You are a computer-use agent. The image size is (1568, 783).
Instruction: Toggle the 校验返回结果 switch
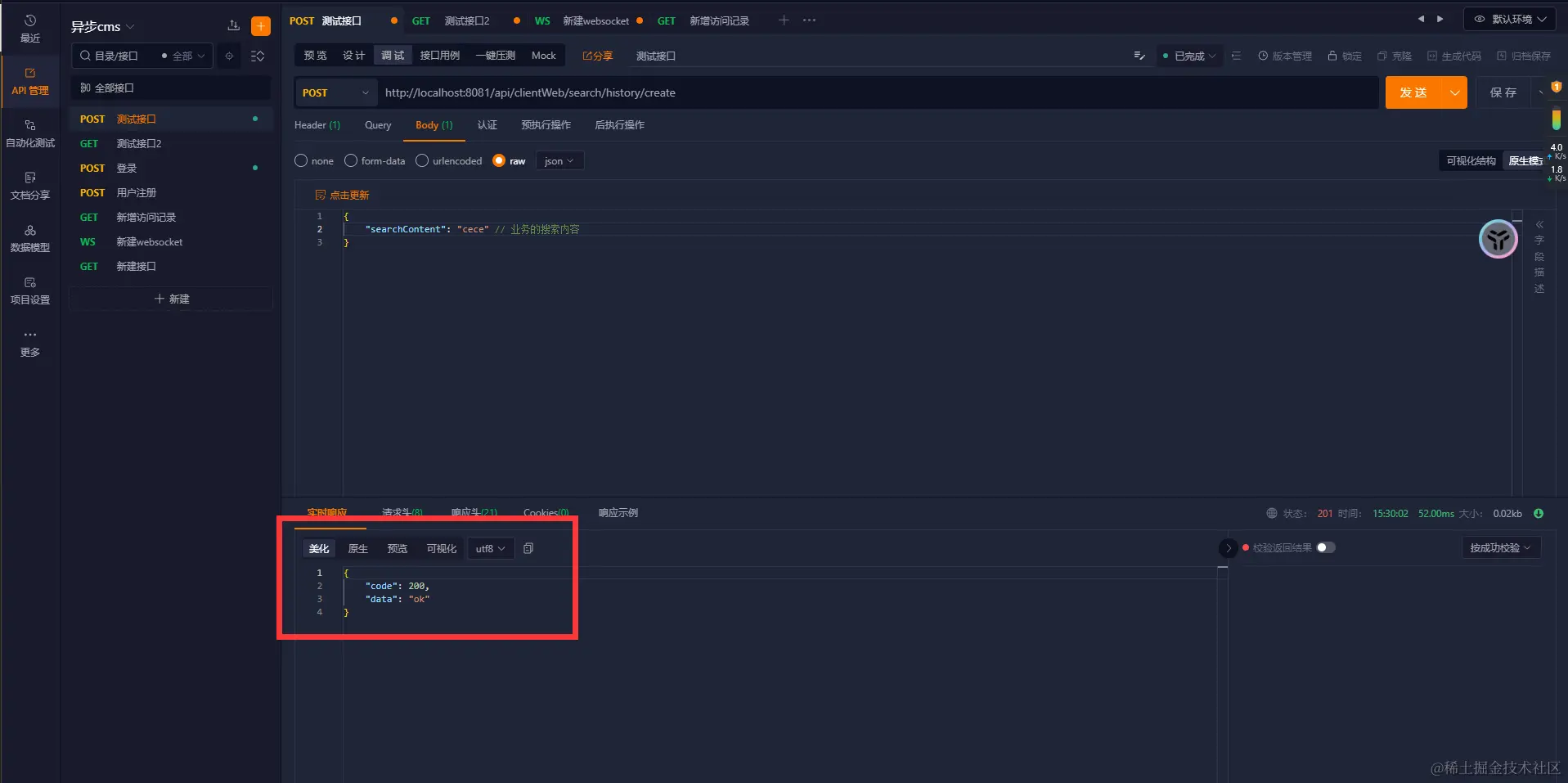point(1326,547)
